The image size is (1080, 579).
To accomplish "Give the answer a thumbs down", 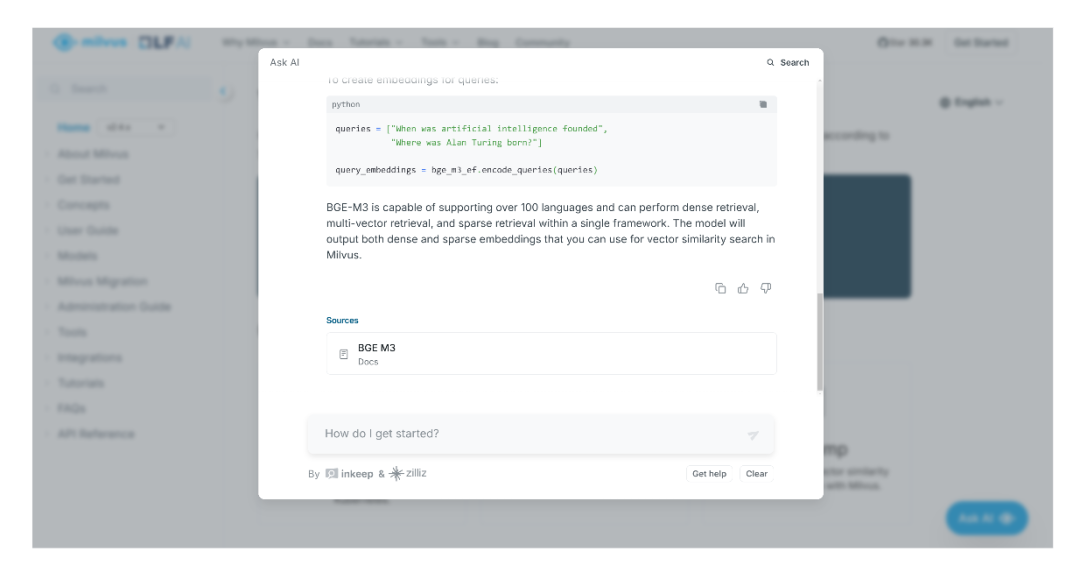I will (766, 288).
